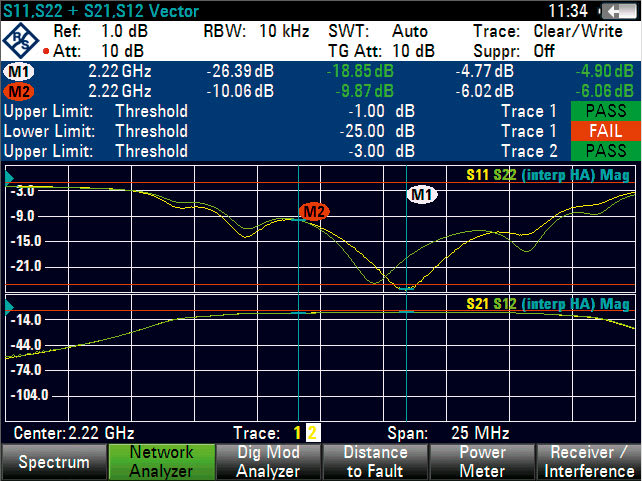This screenshot has height=481, width=642.
Task: Click the M1 value -26.39 dB
Action: 240,71
